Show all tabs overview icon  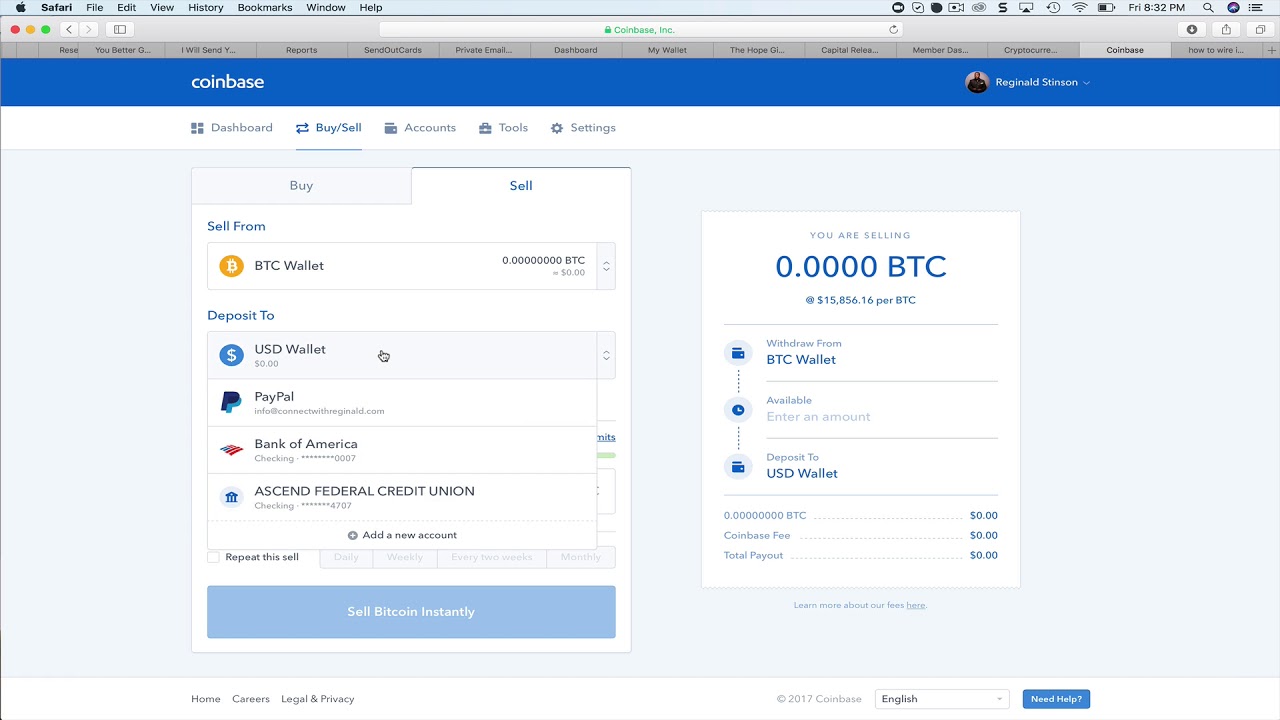1260,30
